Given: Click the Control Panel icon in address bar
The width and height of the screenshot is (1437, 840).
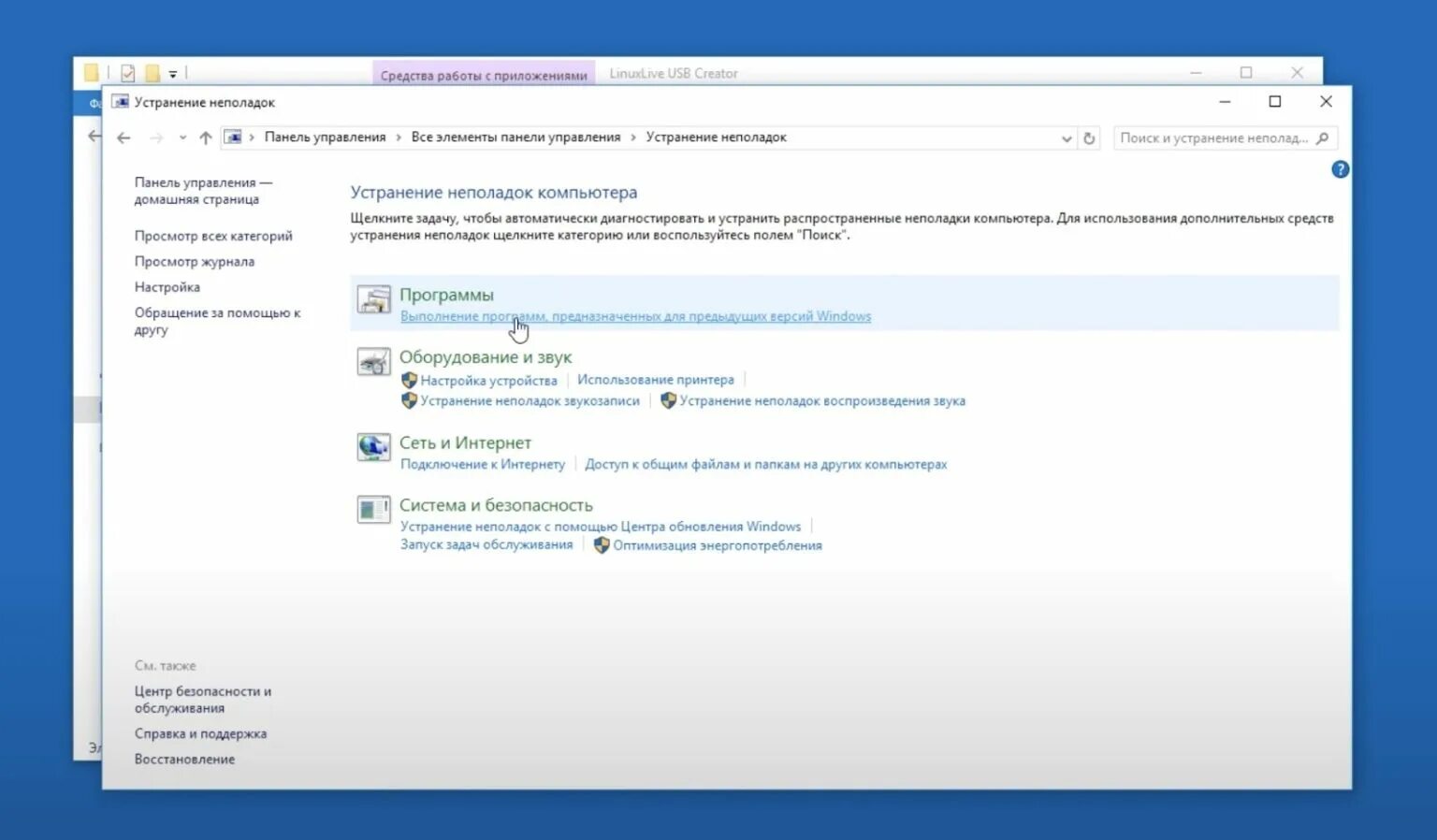Looking at the screenshot, I should tap(233, 138).
